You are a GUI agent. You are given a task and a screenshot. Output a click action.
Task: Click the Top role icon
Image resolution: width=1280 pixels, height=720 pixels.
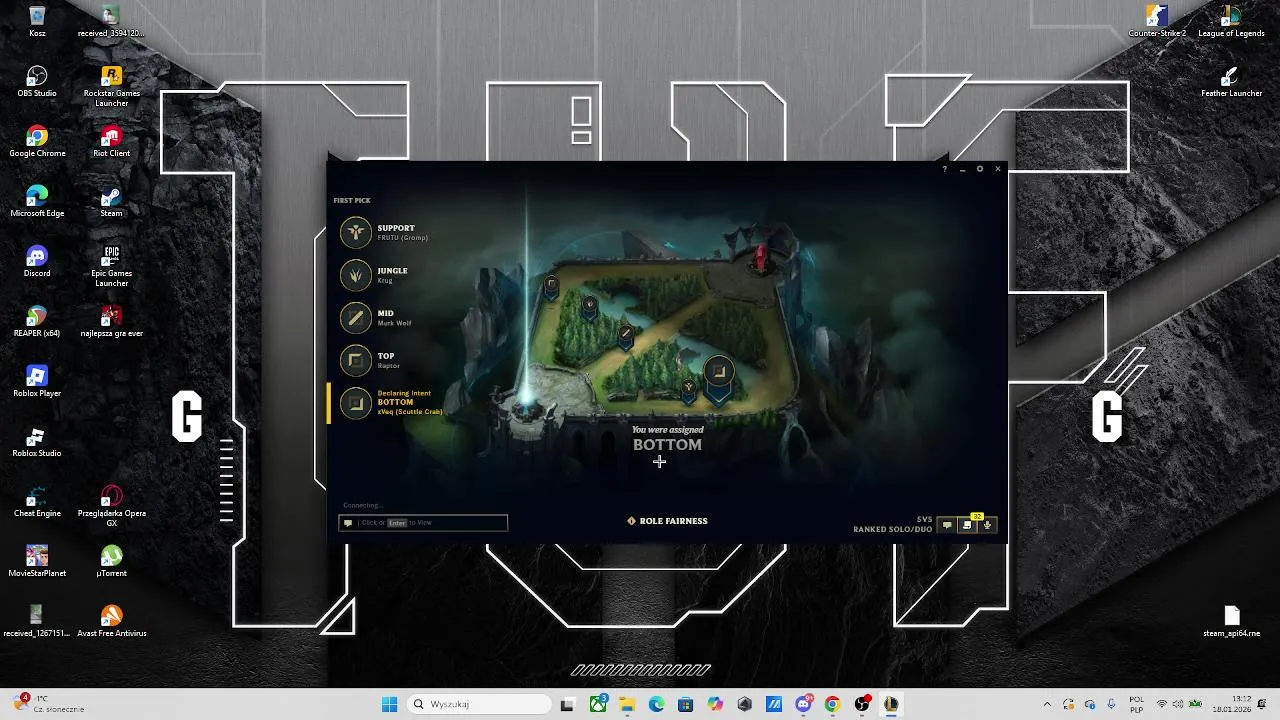point(355,360)
